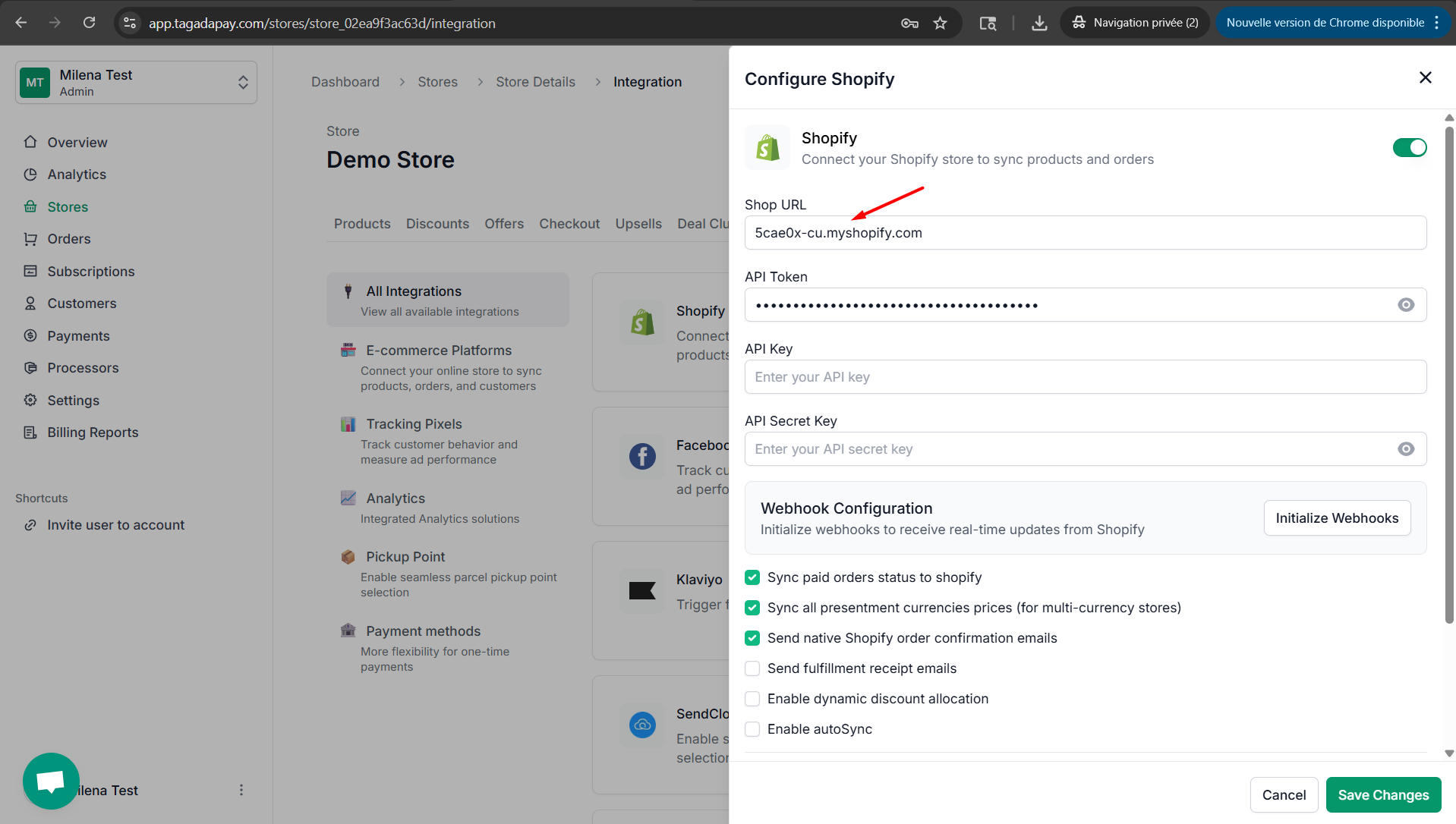Click the panel vertical scrollbar thumb
The height and width of the screenshot is (824, 1456).
(x=1449, y=376)
